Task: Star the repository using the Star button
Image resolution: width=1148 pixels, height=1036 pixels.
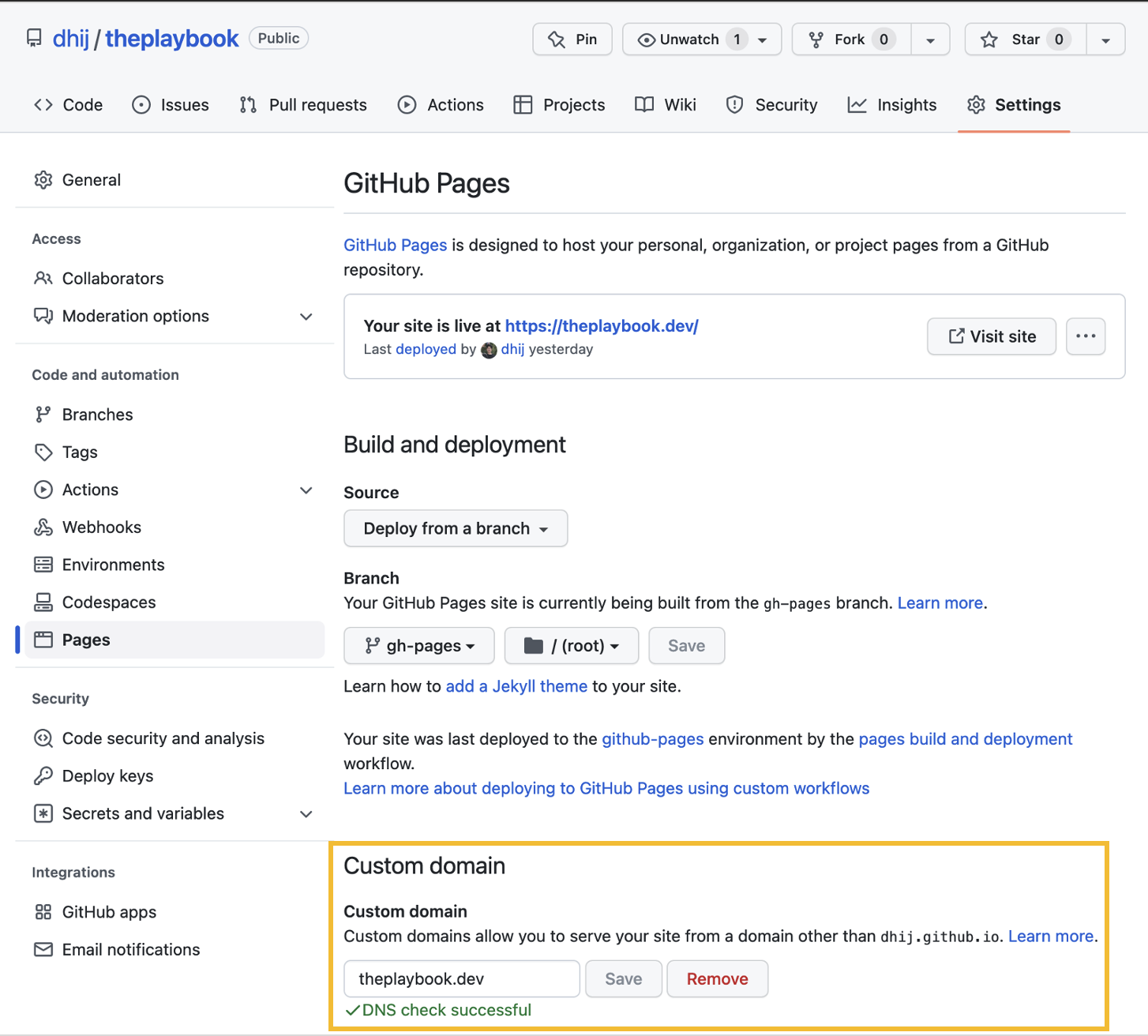Action: click(1026, 39)
